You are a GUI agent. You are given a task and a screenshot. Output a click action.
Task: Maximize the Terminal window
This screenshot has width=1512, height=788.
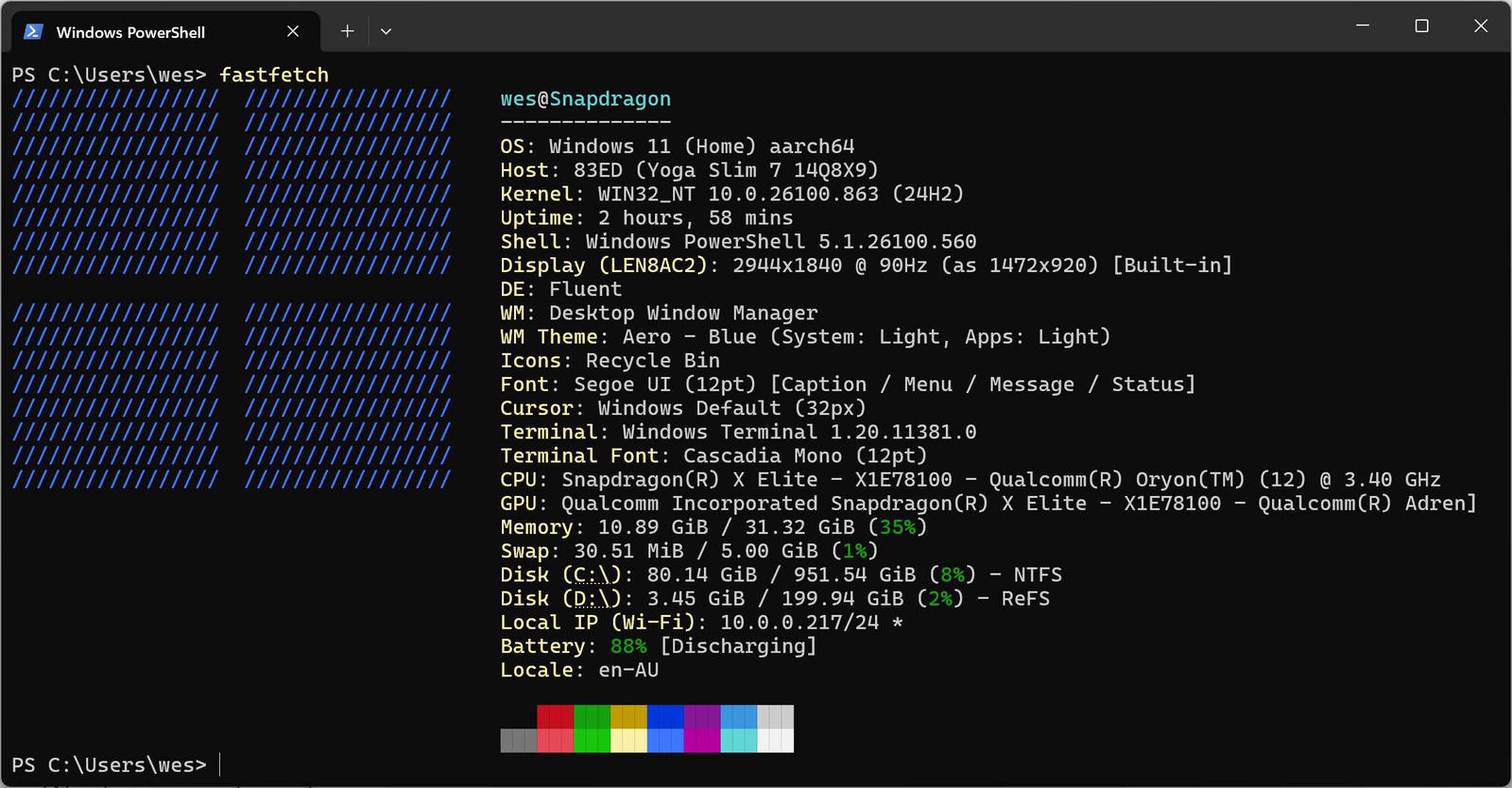point(1421,26)
